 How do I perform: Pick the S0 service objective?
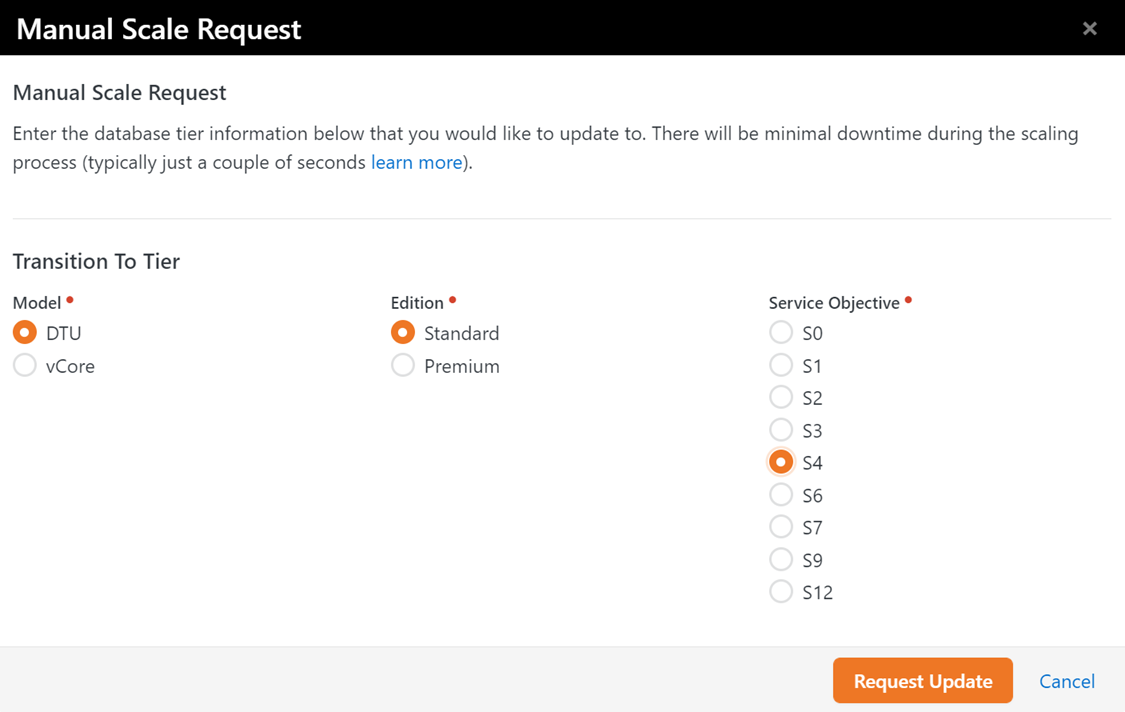click(x=781, y=333)
